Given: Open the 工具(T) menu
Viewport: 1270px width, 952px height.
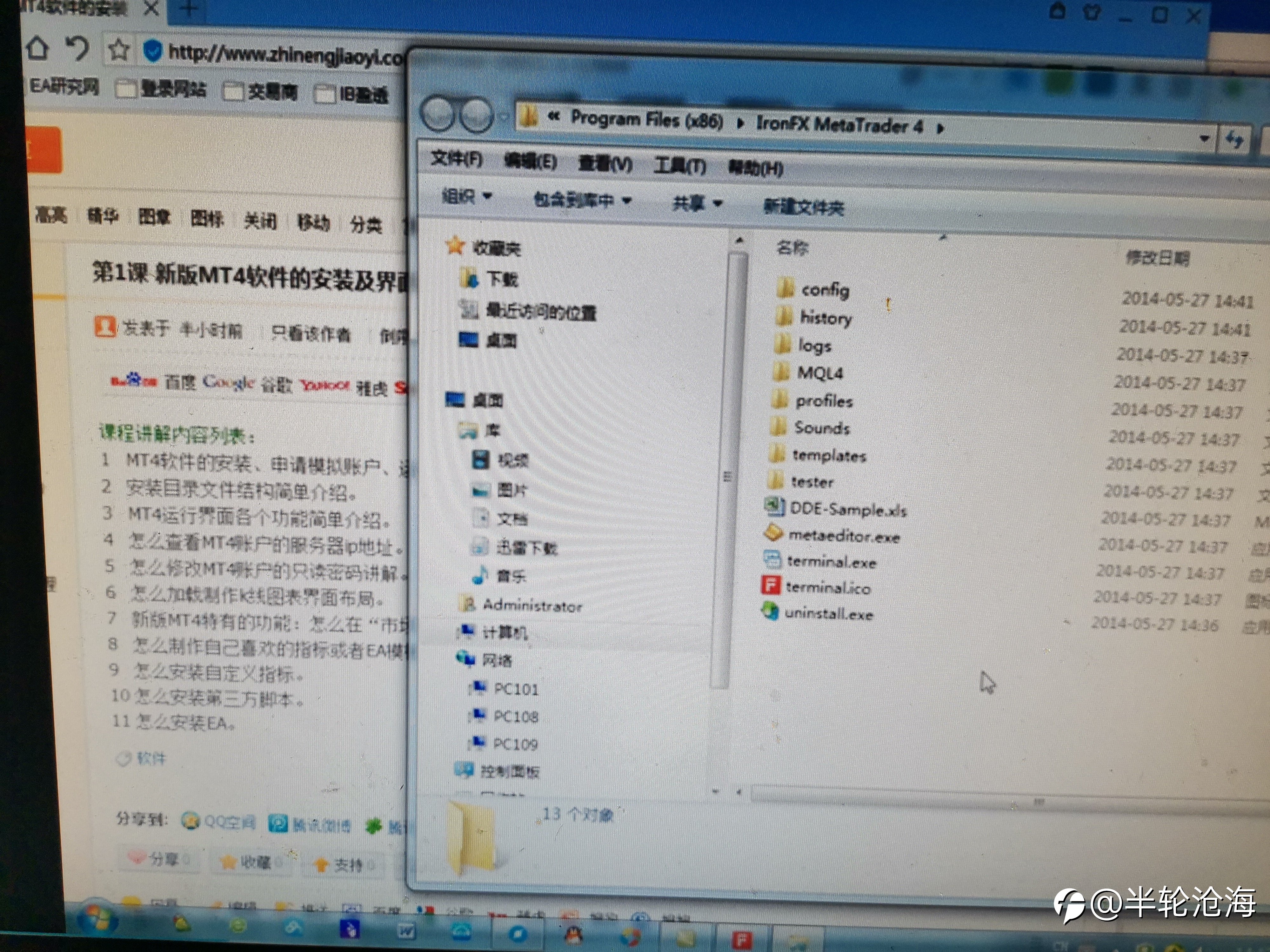Looking at the screenshot, I should pos(680,166).
